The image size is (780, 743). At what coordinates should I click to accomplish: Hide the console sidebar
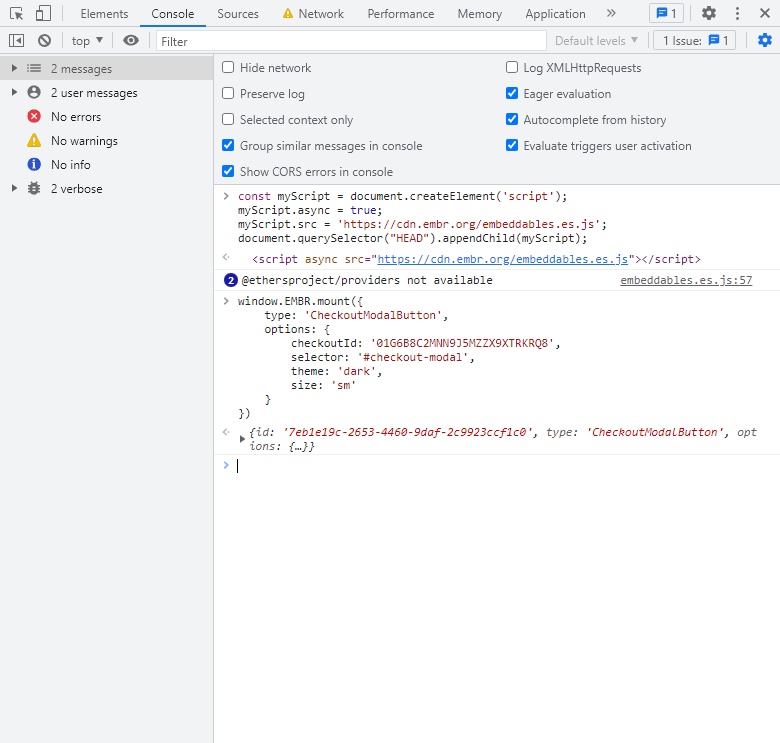click(16, 41)
